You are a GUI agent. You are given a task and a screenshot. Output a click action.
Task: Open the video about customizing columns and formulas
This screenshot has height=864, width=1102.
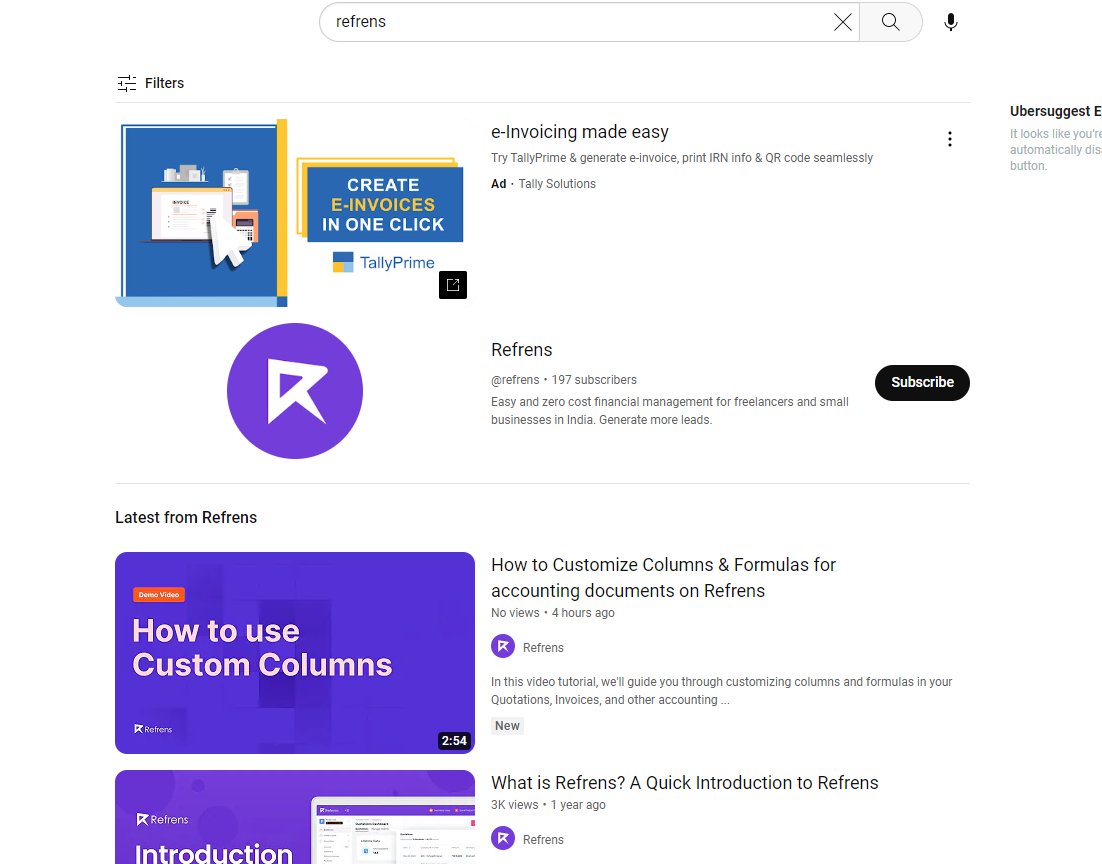pyautogui.click(x=663, y=577)
